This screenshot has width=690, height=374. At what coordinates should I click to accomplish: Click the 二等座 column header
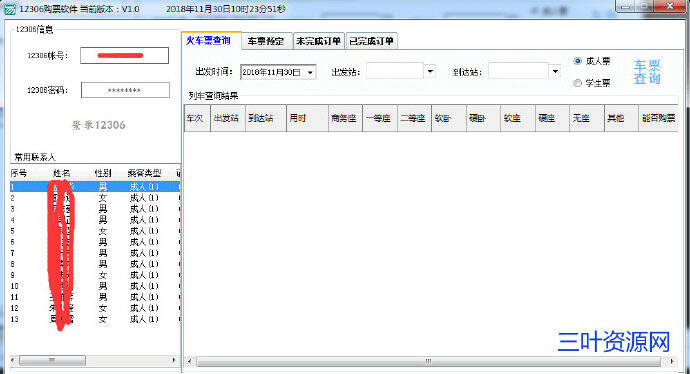[414, 118]
